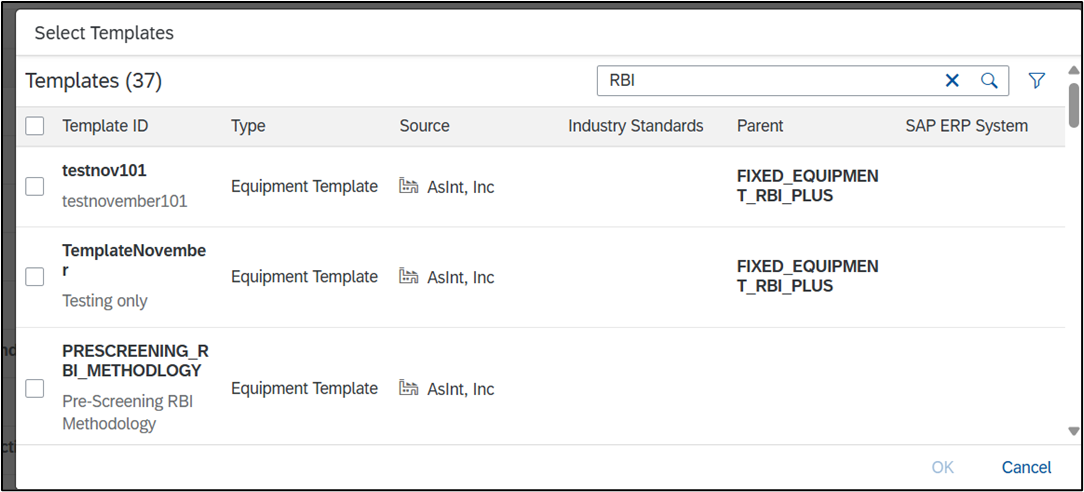This screenshot has width=1084, height=492.
Task: Click the Industry Standards column header
Action: (635, 126)
